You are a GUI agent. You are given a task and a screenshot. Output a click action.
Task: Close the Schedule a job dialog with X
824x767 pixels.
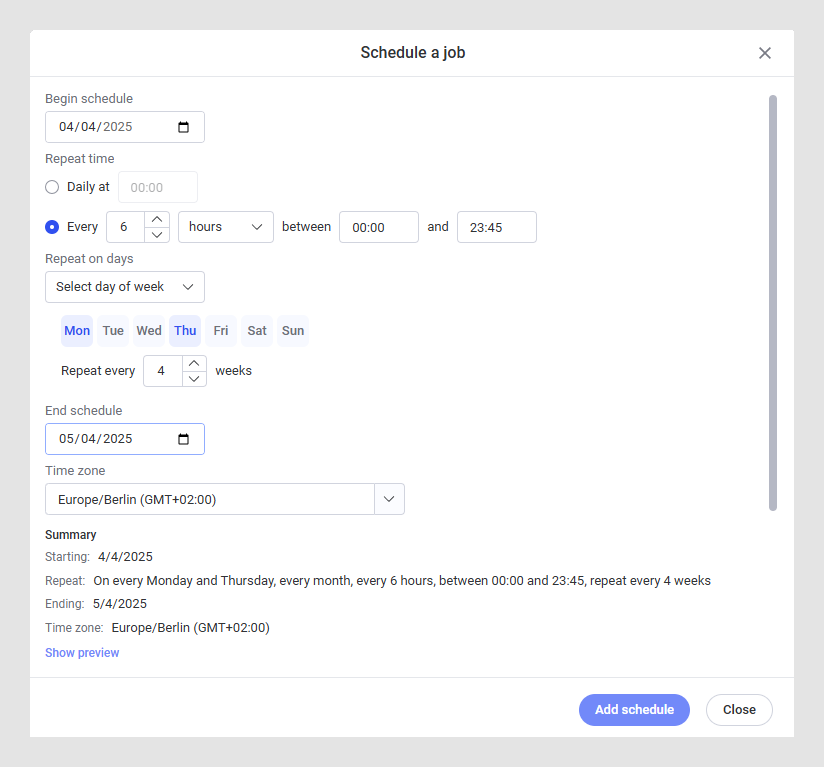coord(765,53)
